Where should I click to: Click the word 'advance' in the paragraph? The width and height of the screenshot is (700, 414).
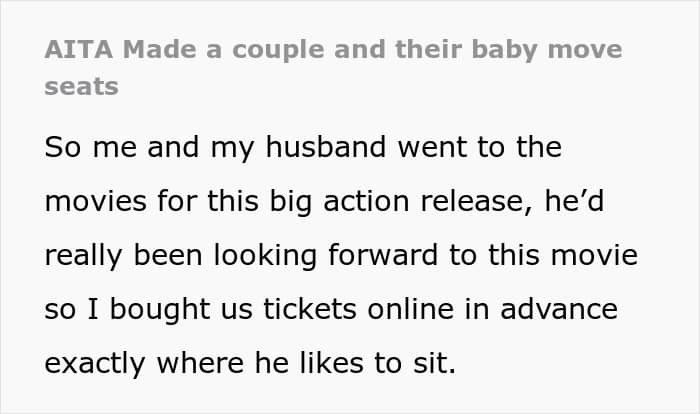[x=559, y=309]
